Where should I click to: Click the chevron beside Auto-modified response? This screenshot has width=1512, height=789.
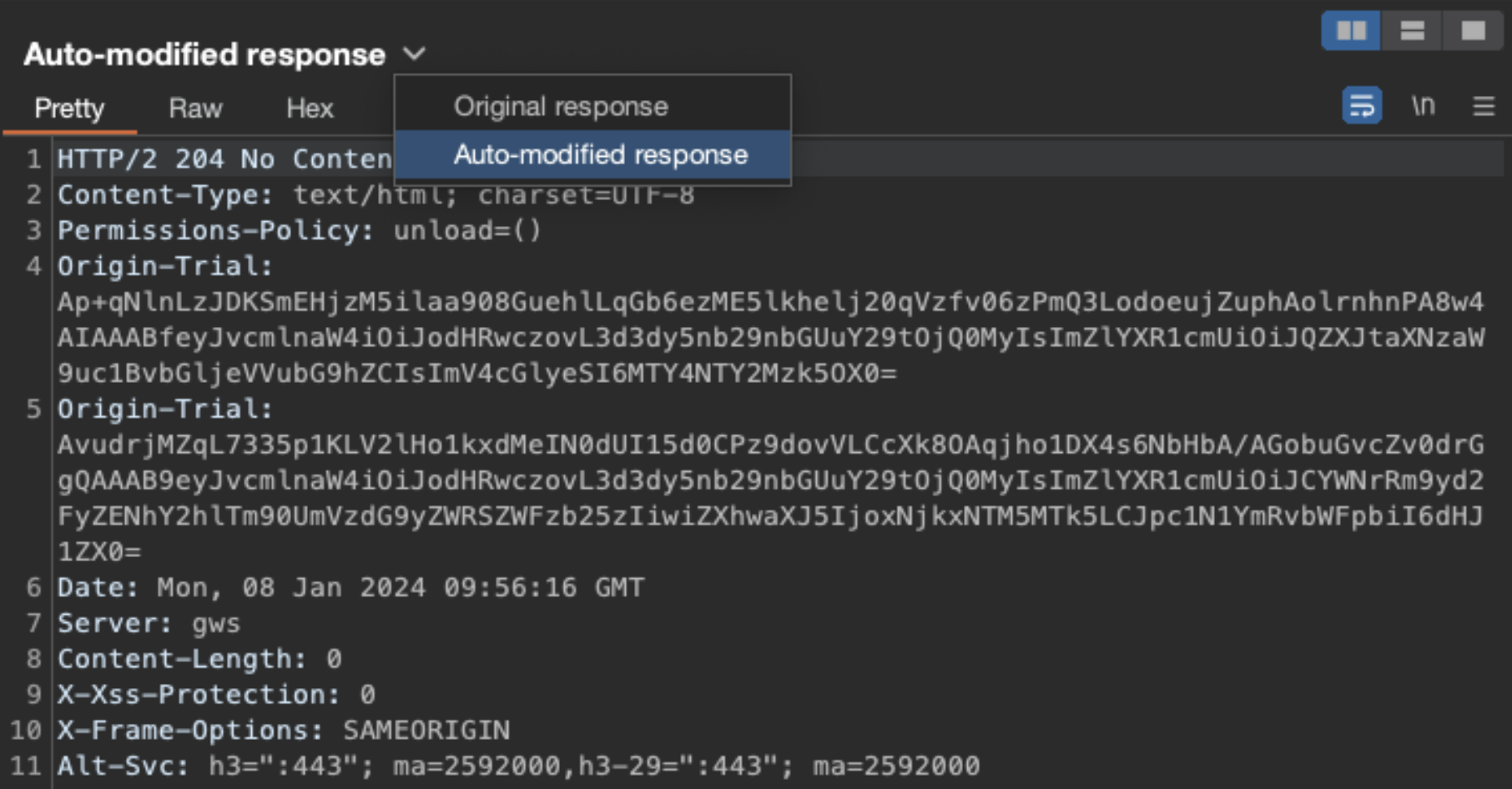414,54
